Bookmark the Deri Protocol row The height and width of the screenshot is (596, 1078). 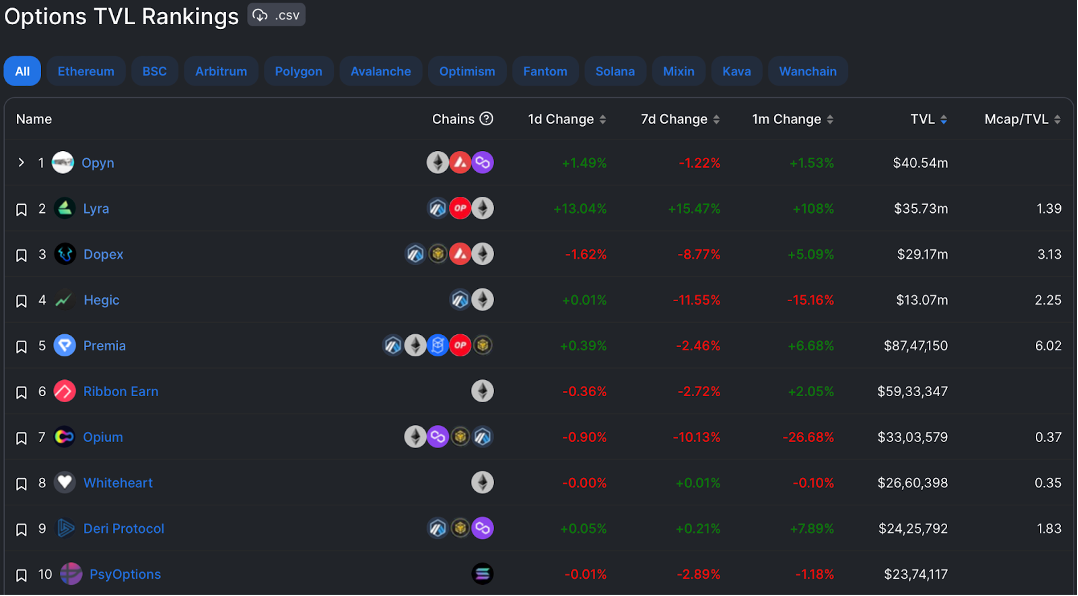coord(21,529)
